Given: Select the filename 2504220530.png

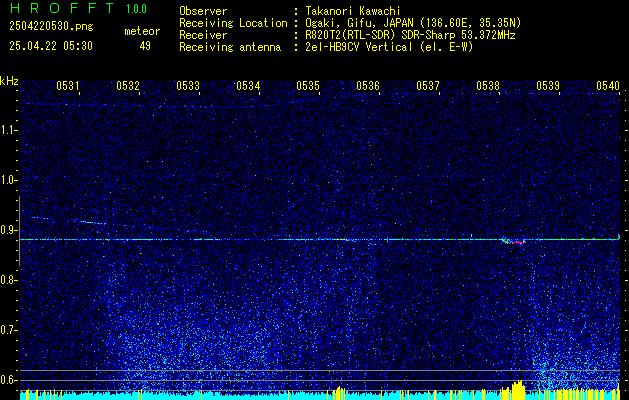Looking at the screenshot, I should tap(51, 26).
